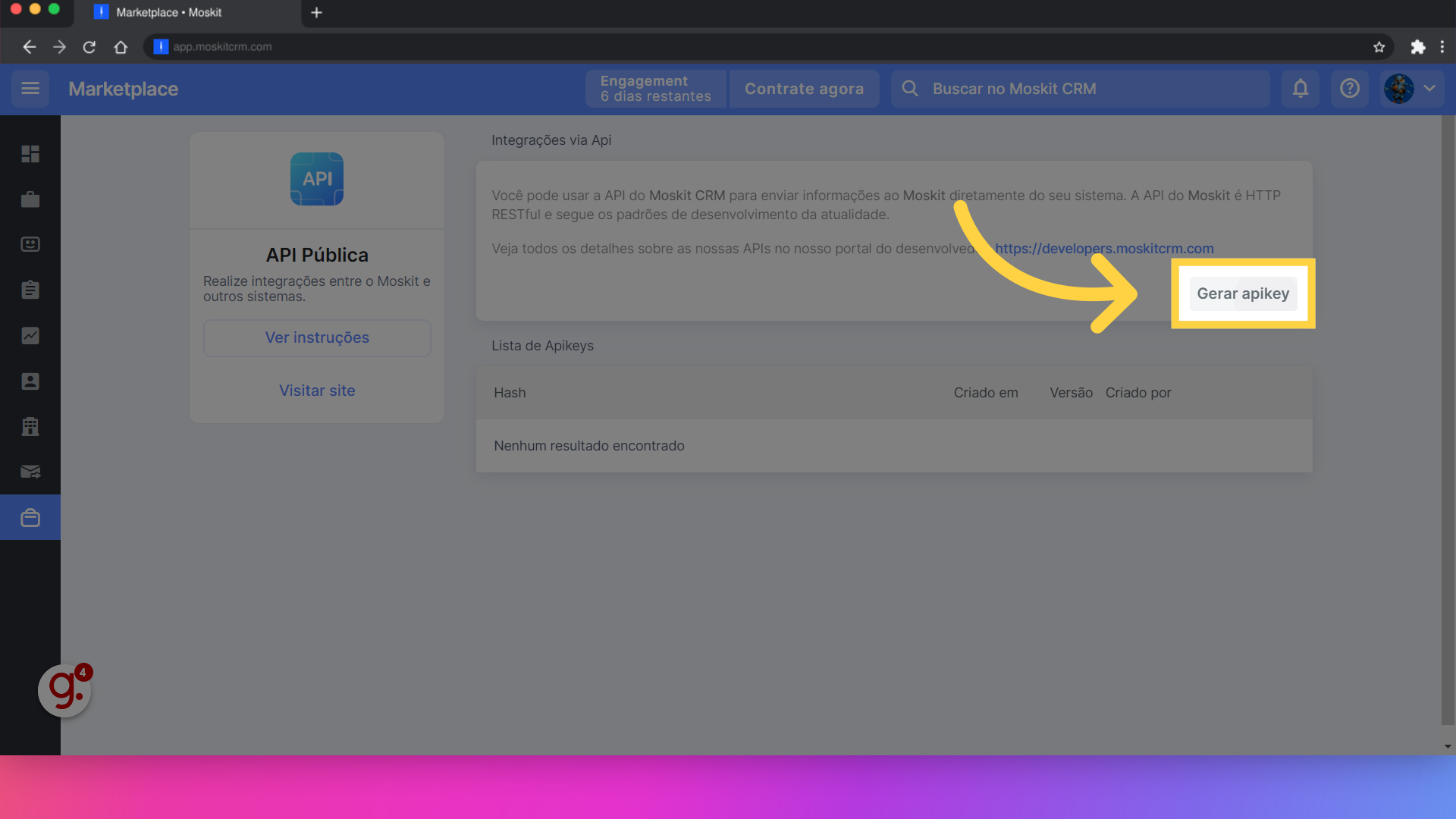Go back in the browser
The width and height of the screenshot is (1456, 819).
pos(29,47)
